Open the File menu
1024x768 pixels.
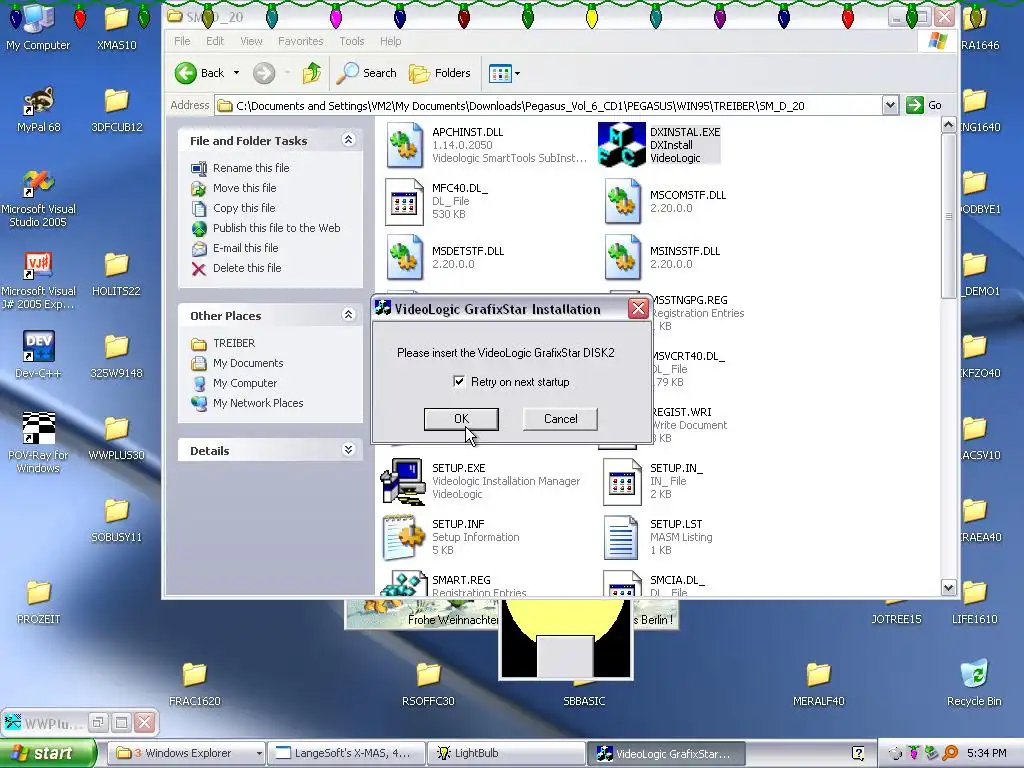coord(182,41)
